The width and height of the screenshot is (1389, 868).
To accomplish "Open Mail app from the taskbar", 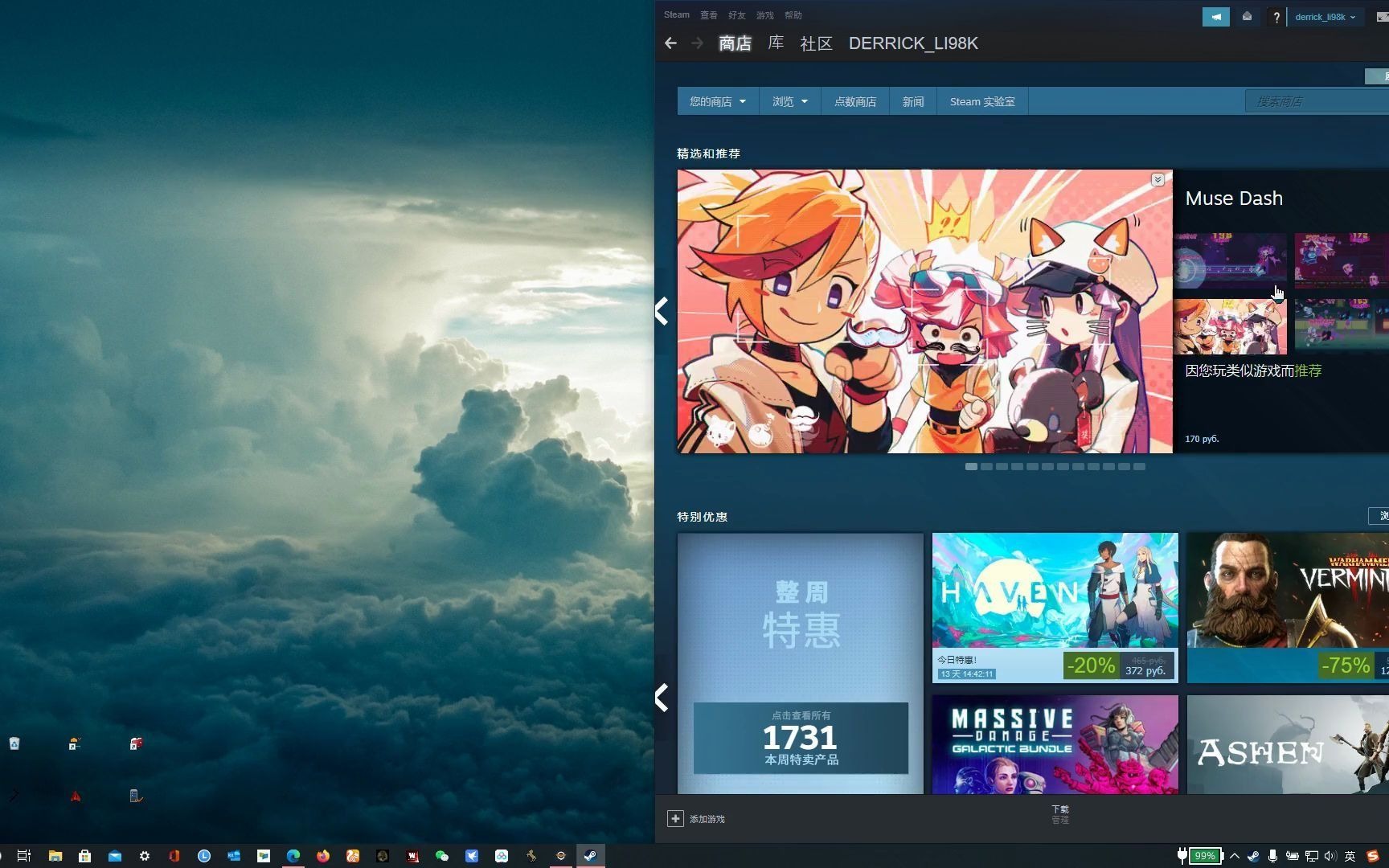I will [x=114, y=856].
